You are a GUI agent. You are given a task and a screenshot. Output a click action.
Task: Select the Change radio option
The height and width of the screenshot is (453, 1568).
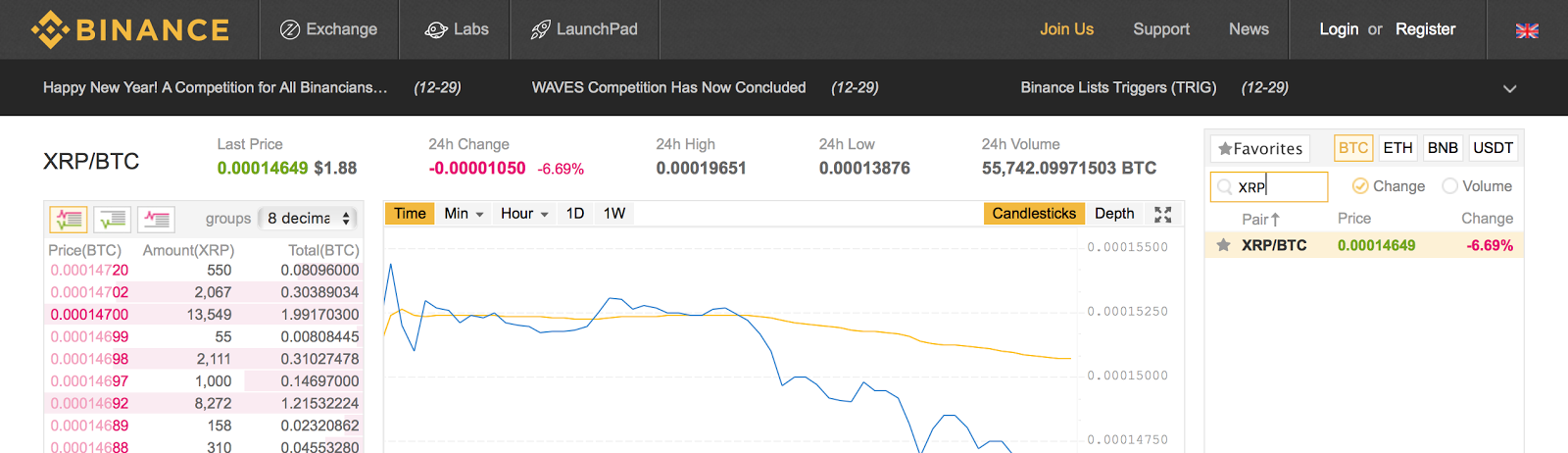point(1389,186)
